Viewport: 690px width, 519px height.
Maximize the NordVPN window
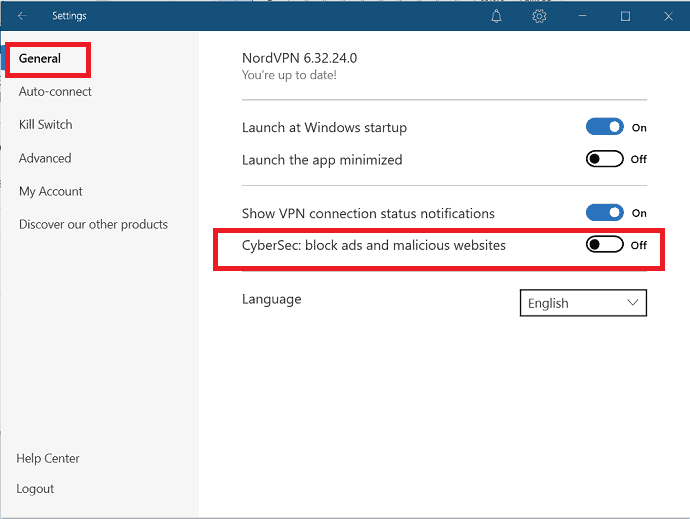pos(625,16)
